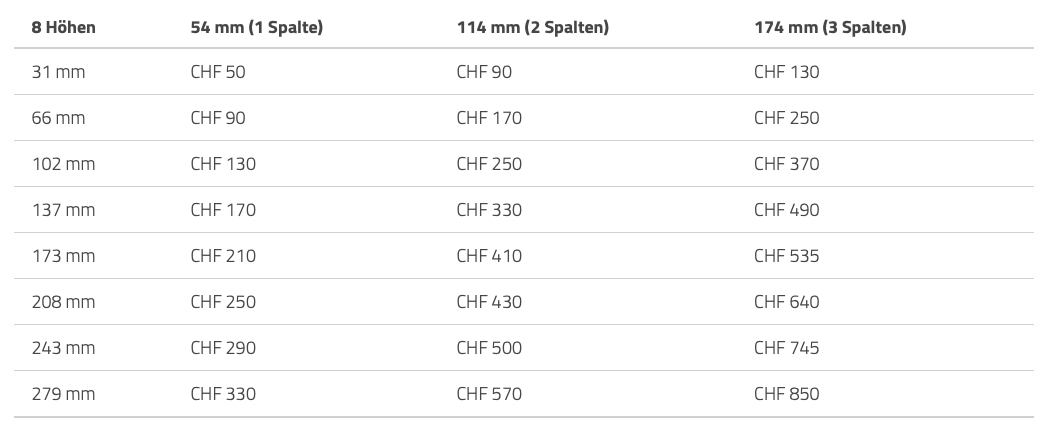Select the CHF 50 price cell

click(218, 72)
